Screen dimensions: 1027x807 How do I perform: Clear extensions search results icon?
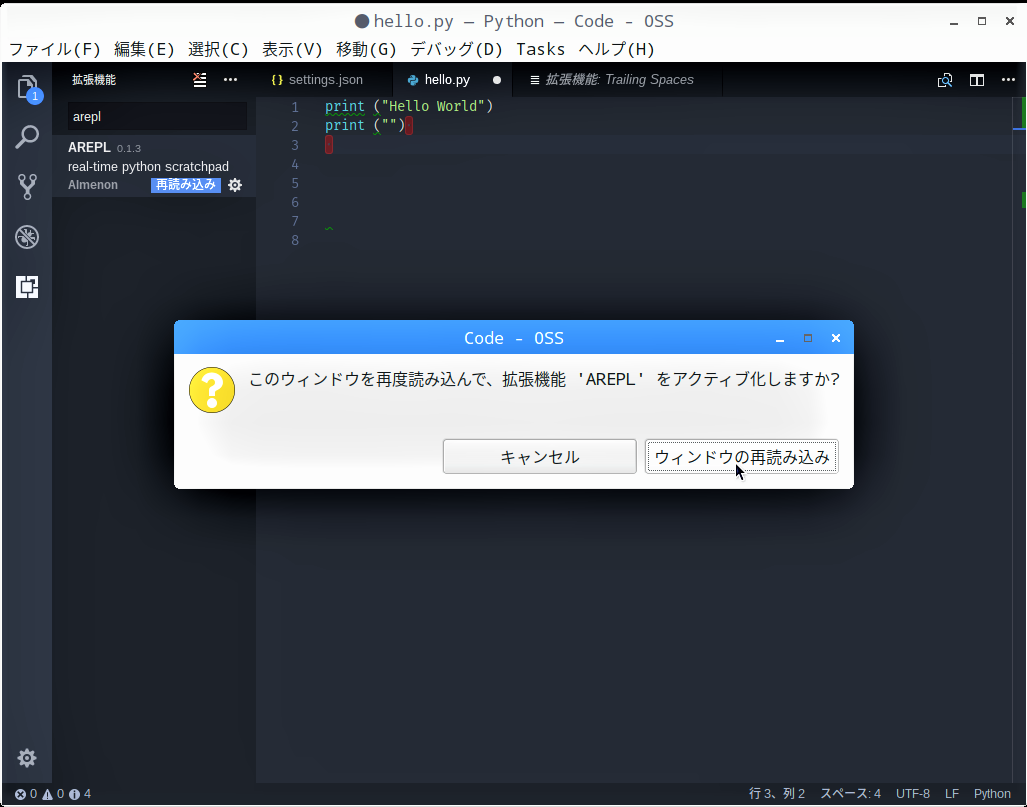[200, 80]
